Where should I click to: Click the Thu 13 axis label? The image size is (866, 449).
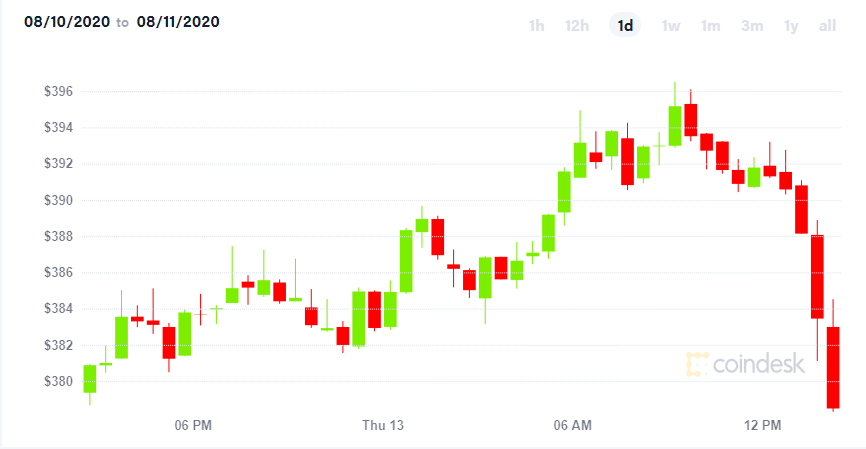coord(383,425)
